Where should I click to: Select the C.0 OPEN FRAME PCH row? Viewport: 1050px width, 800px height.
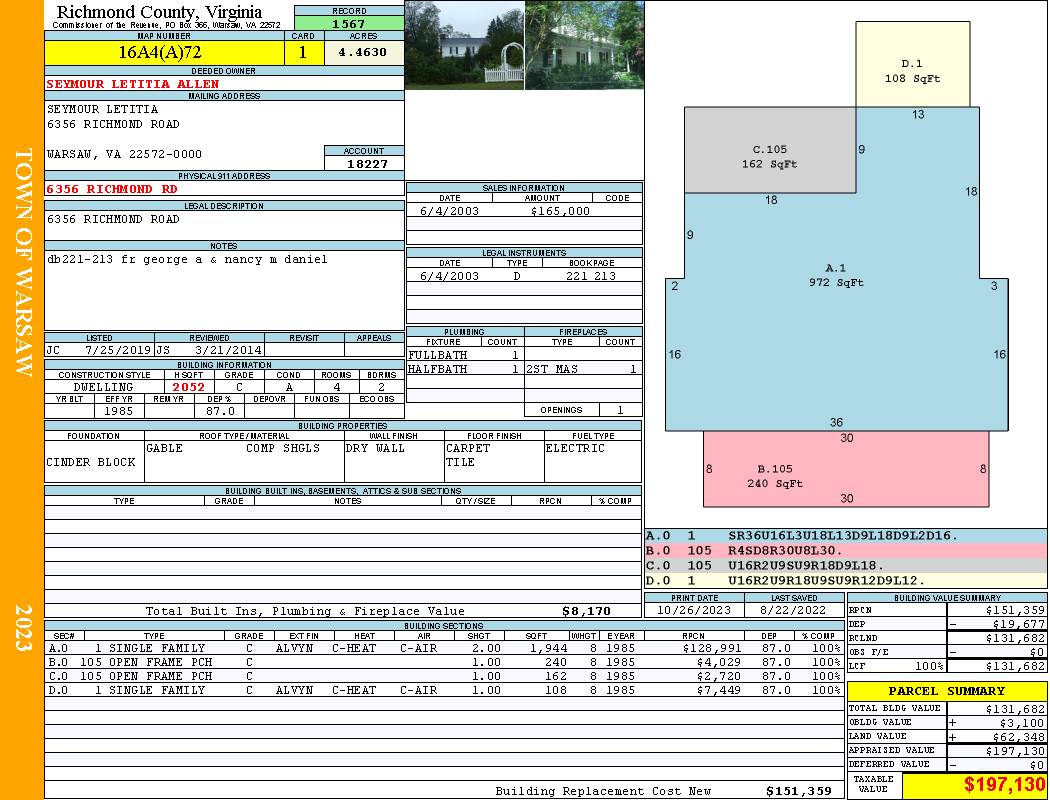point(443,676)
